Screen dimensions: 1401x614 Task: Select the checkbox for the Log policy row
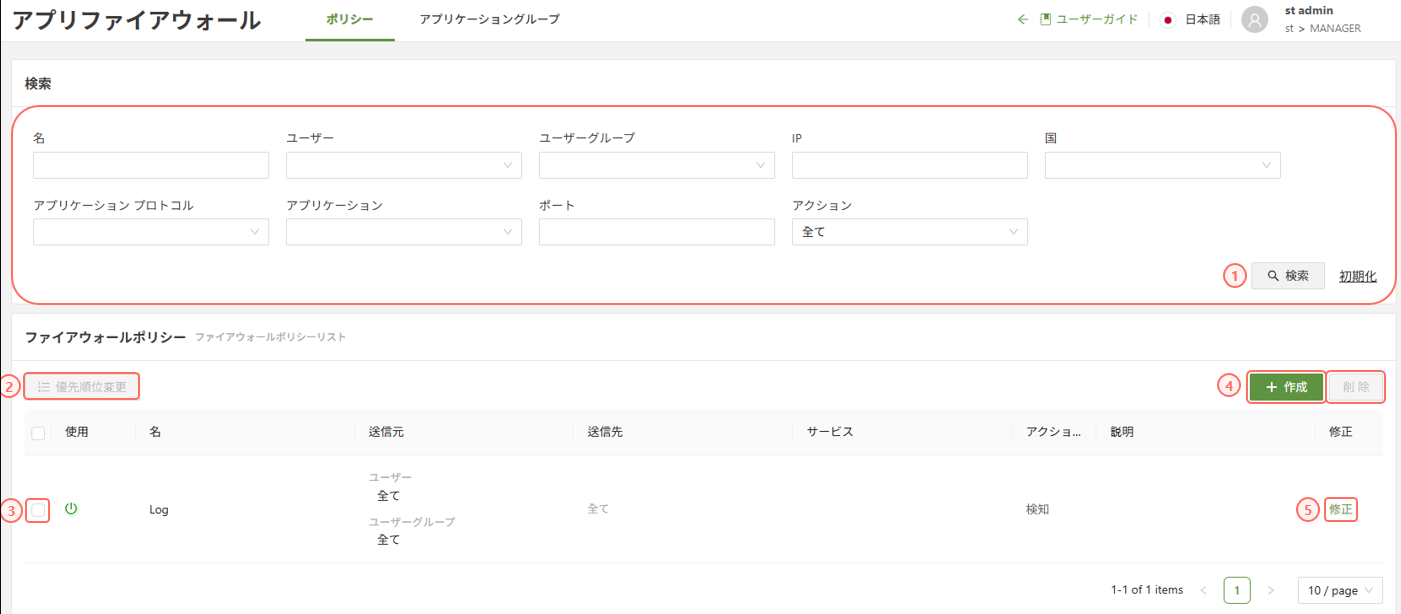click(38, 510)
